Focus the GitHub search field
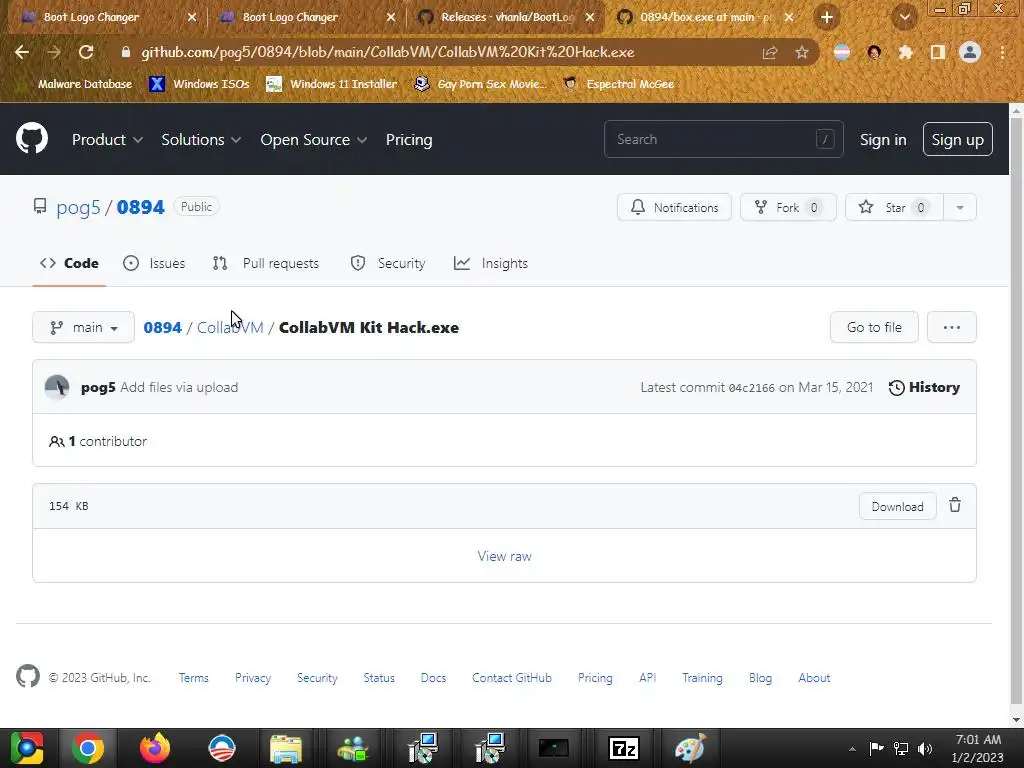This screenshot has width=1024, height=768. (724, 139)
